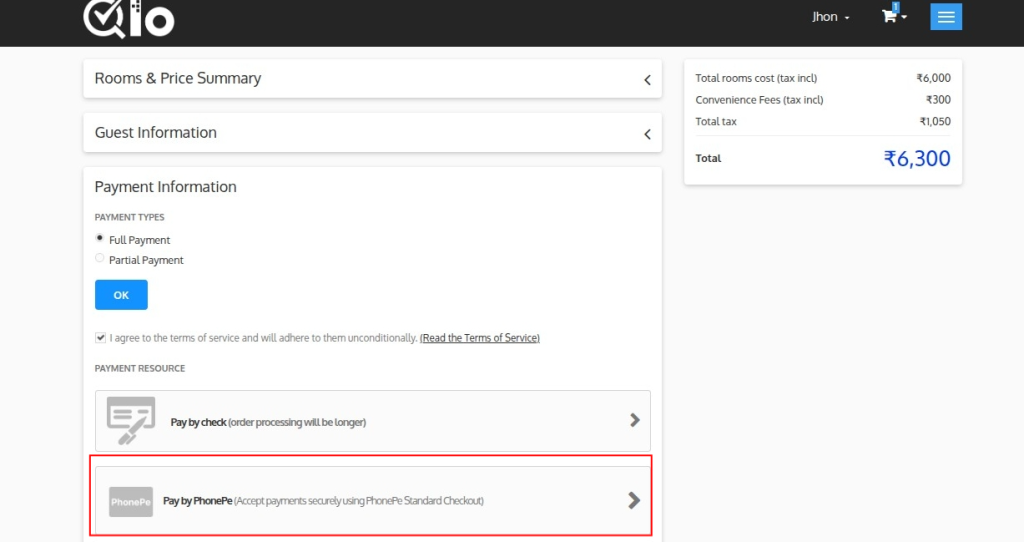This screenshot has height=542, width=1024.
Task: Choose the Pay by PhonePe text label
Action: [198, 501]
